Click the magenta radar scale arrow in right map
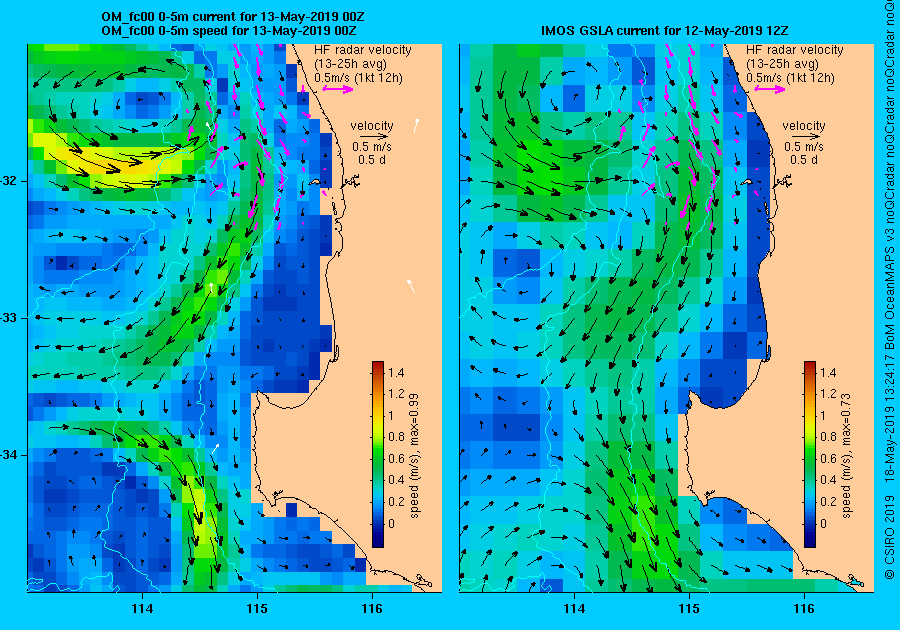Image resolution: width=900 pixels, height=630 pixels. point(770,89)
